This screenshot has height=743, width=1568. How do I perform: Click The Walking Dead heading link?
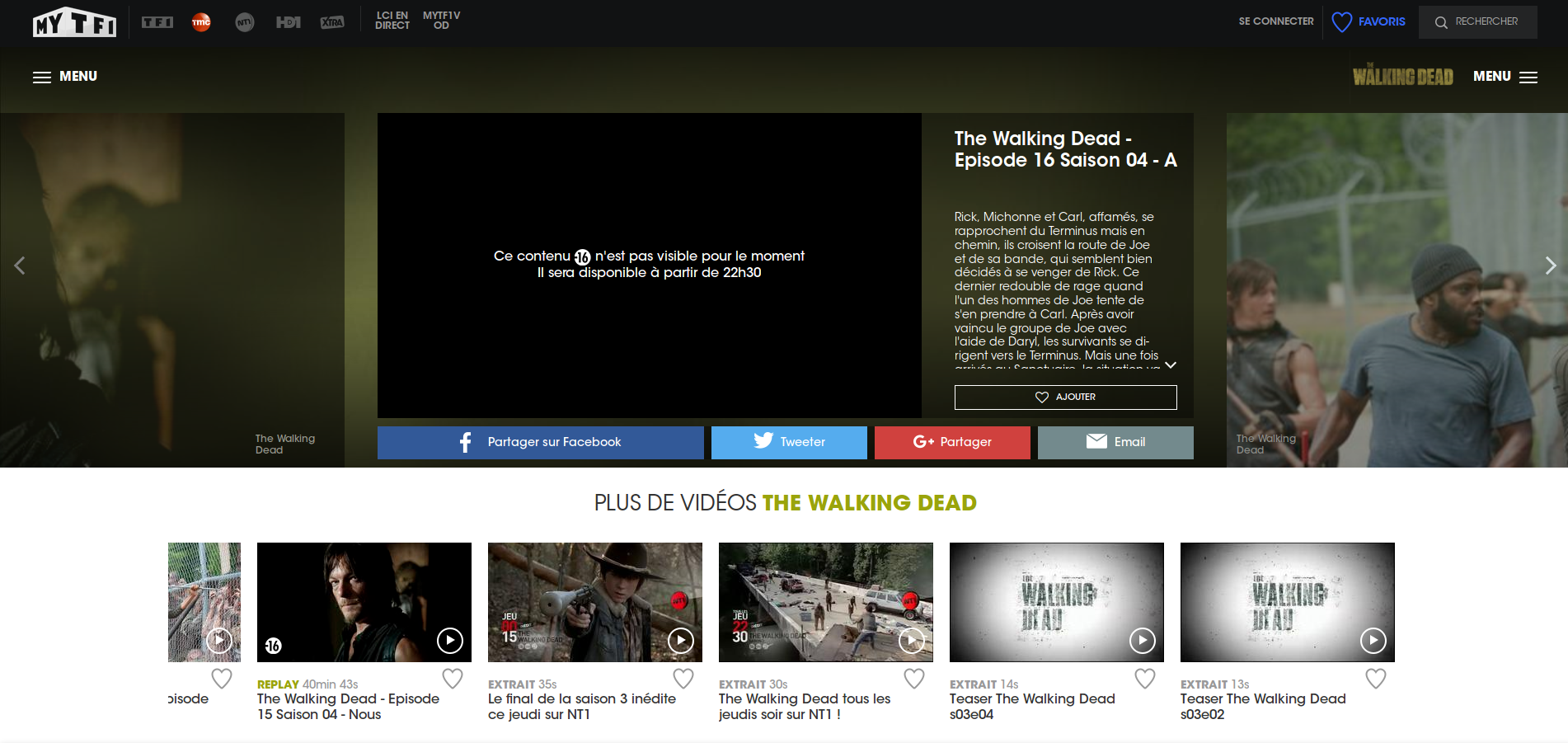point(870,503)
